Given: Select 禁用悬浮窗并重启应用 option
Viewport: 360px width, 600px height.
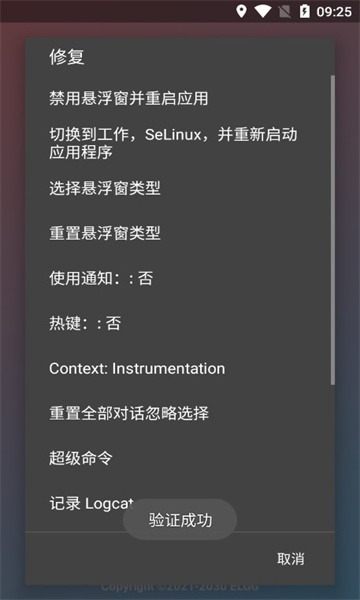Looking at the screenshot, I should click(x=178, y=99).
